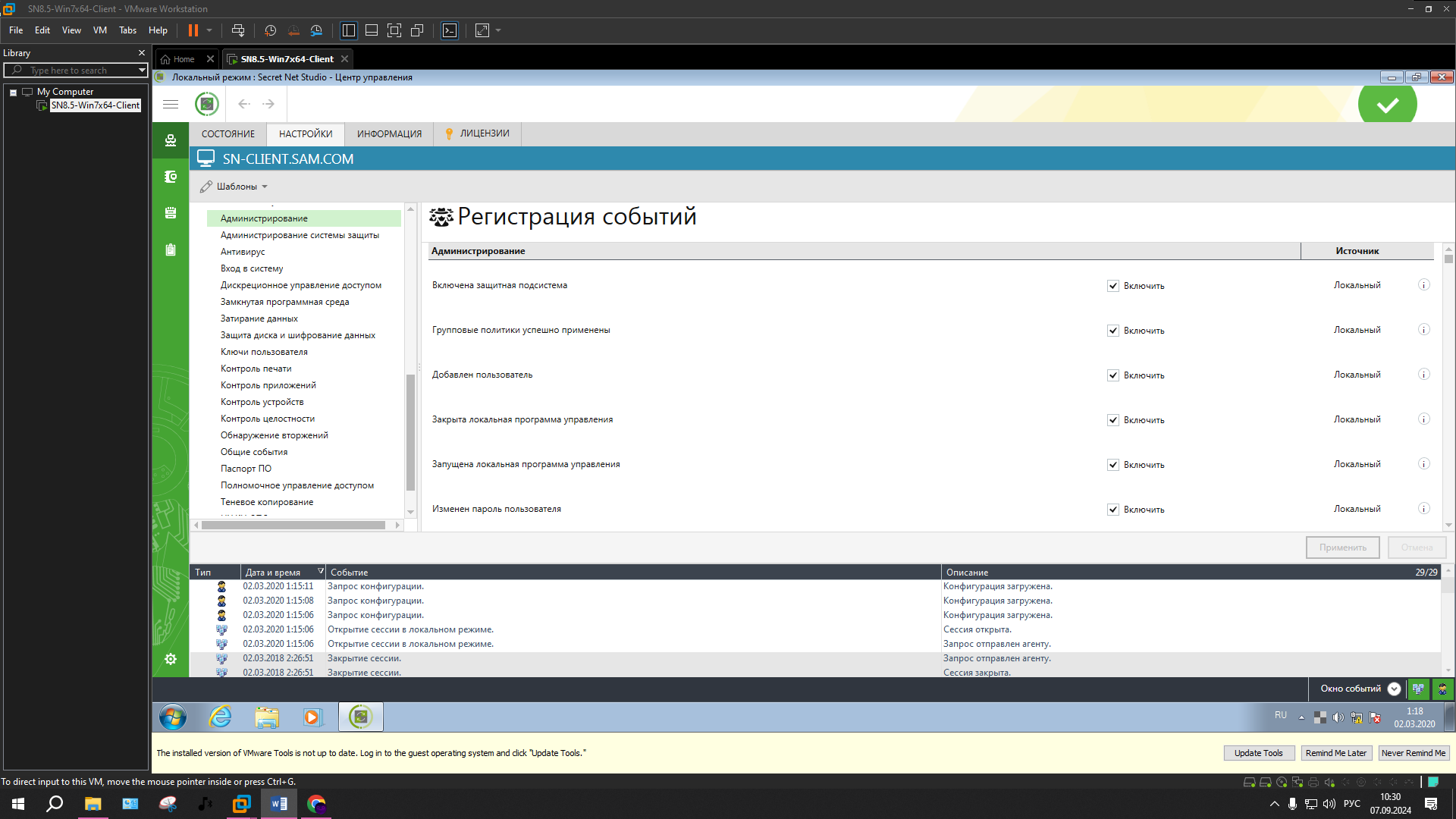This screenshot has height=819, width=1456.
Task: Open the computers panel in green sidebar
Action: pyautogui.click(x=171, y=140)
